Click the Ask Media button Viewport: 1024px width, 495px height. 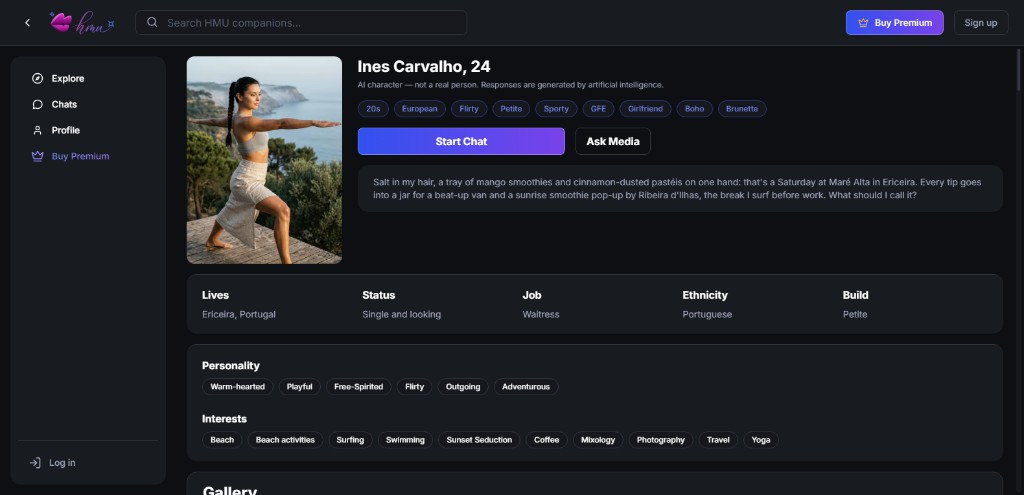[613, 141]
